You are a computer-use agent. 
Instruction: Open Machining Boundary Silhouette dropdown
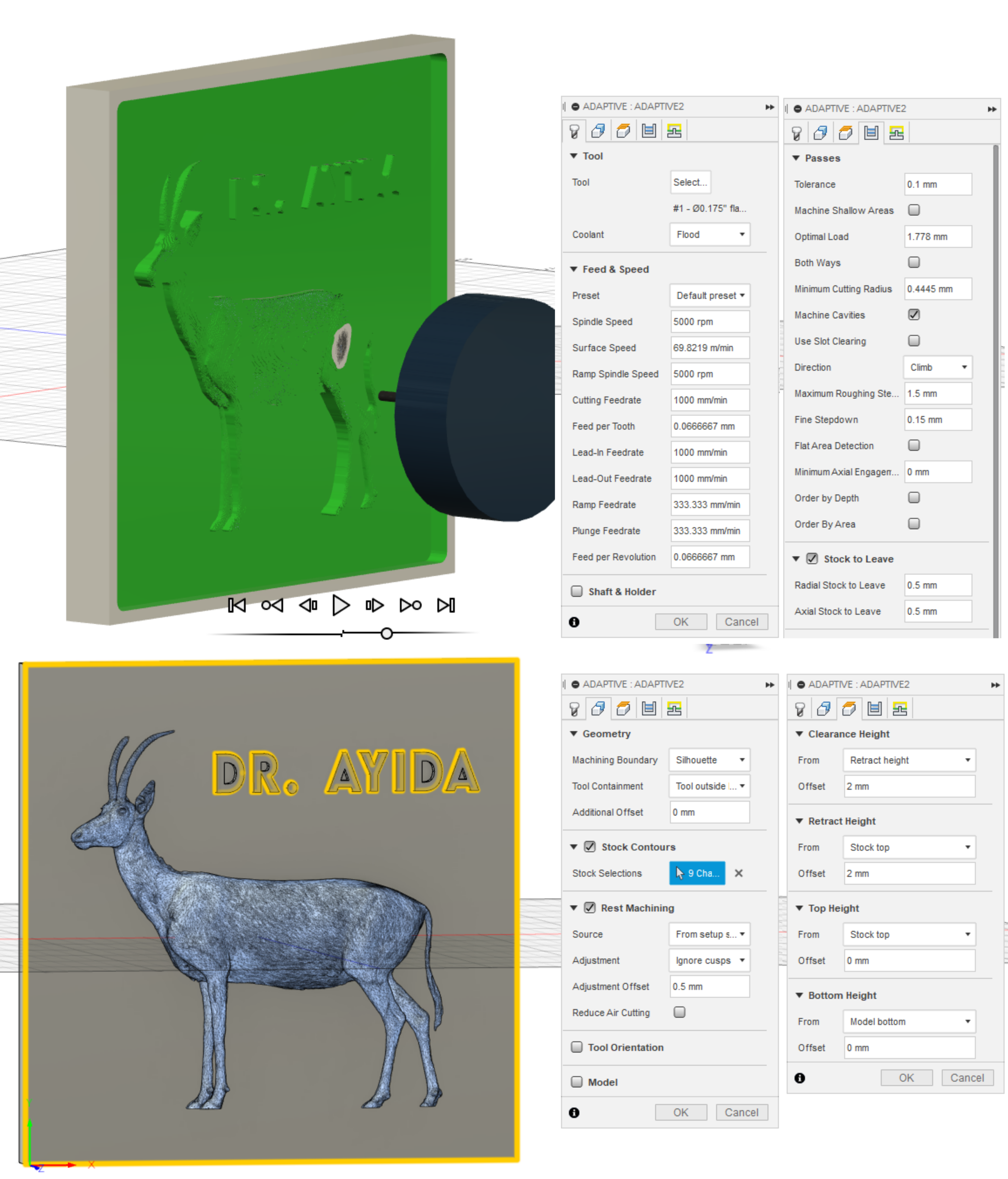(709, 760)
